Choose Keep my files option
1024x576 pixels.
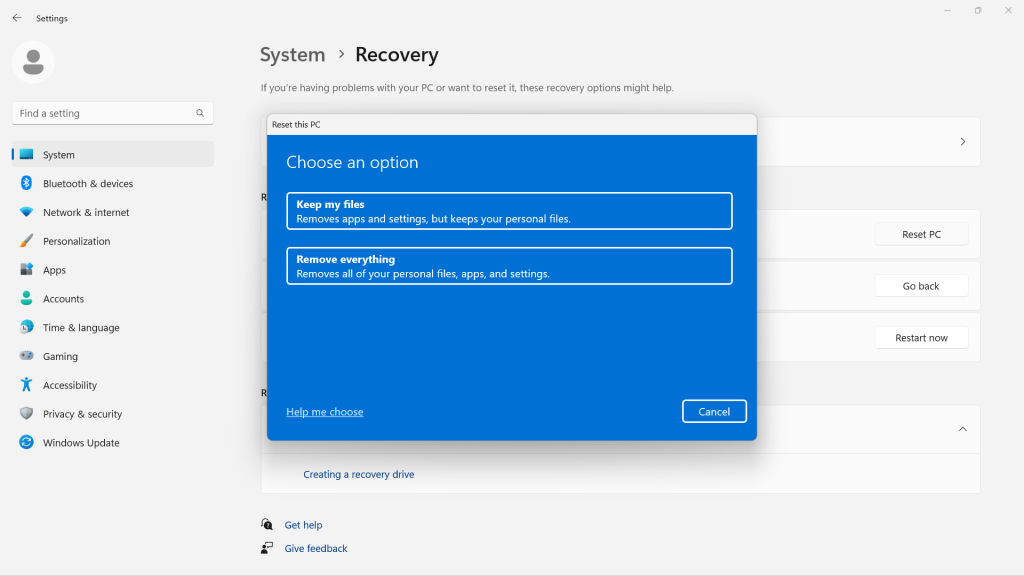coord(509,211)
